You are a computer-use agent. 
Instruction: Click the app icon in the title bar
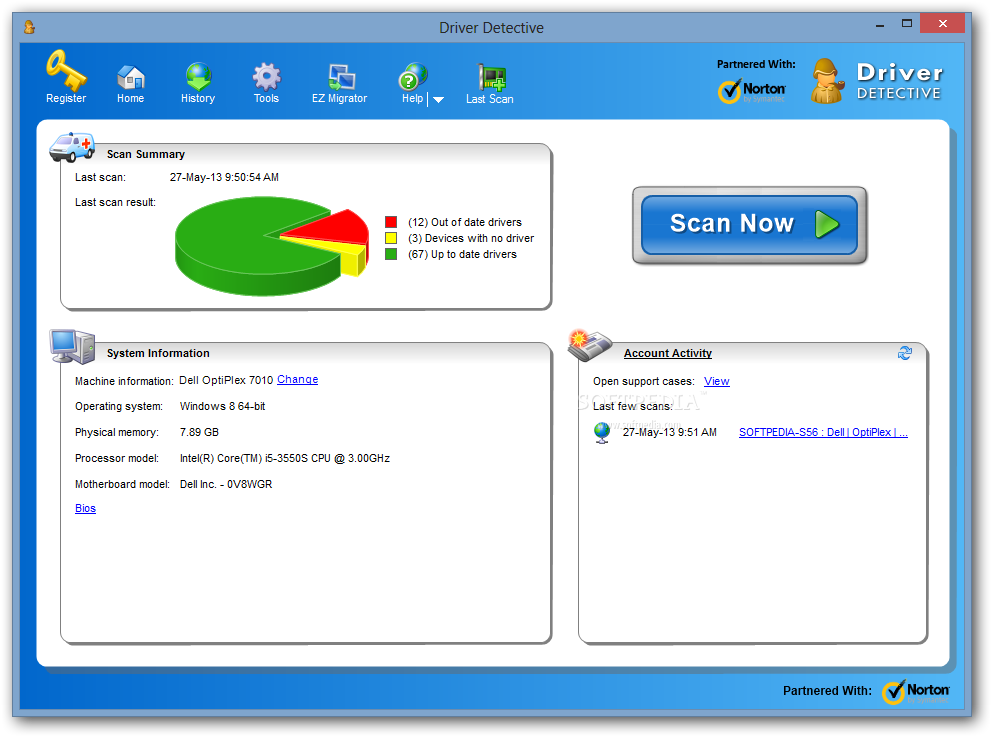click(29, 27)
